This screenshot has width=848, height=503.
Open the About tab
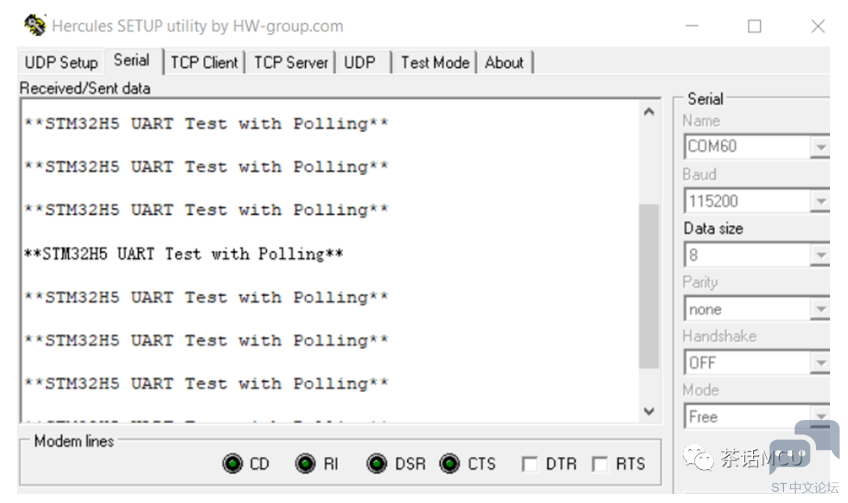(x=504, y=63)
